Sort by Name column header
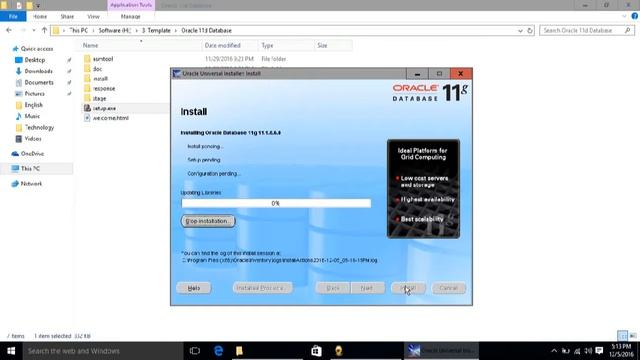Image resolution: width=640 pixels, height=360 pixels. (x=90, y=45)
